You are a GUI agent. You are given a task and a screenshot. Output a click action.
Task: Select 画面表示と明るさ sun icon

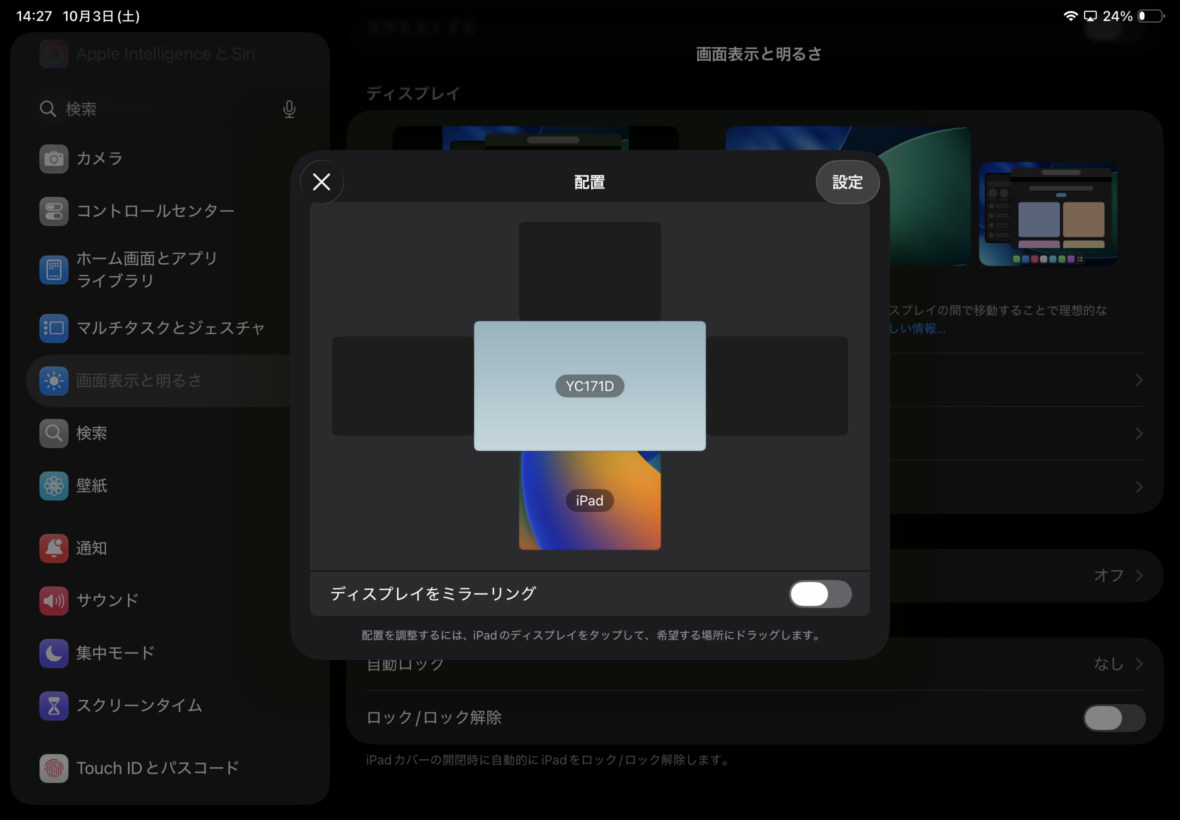click(x=53, y=381)
